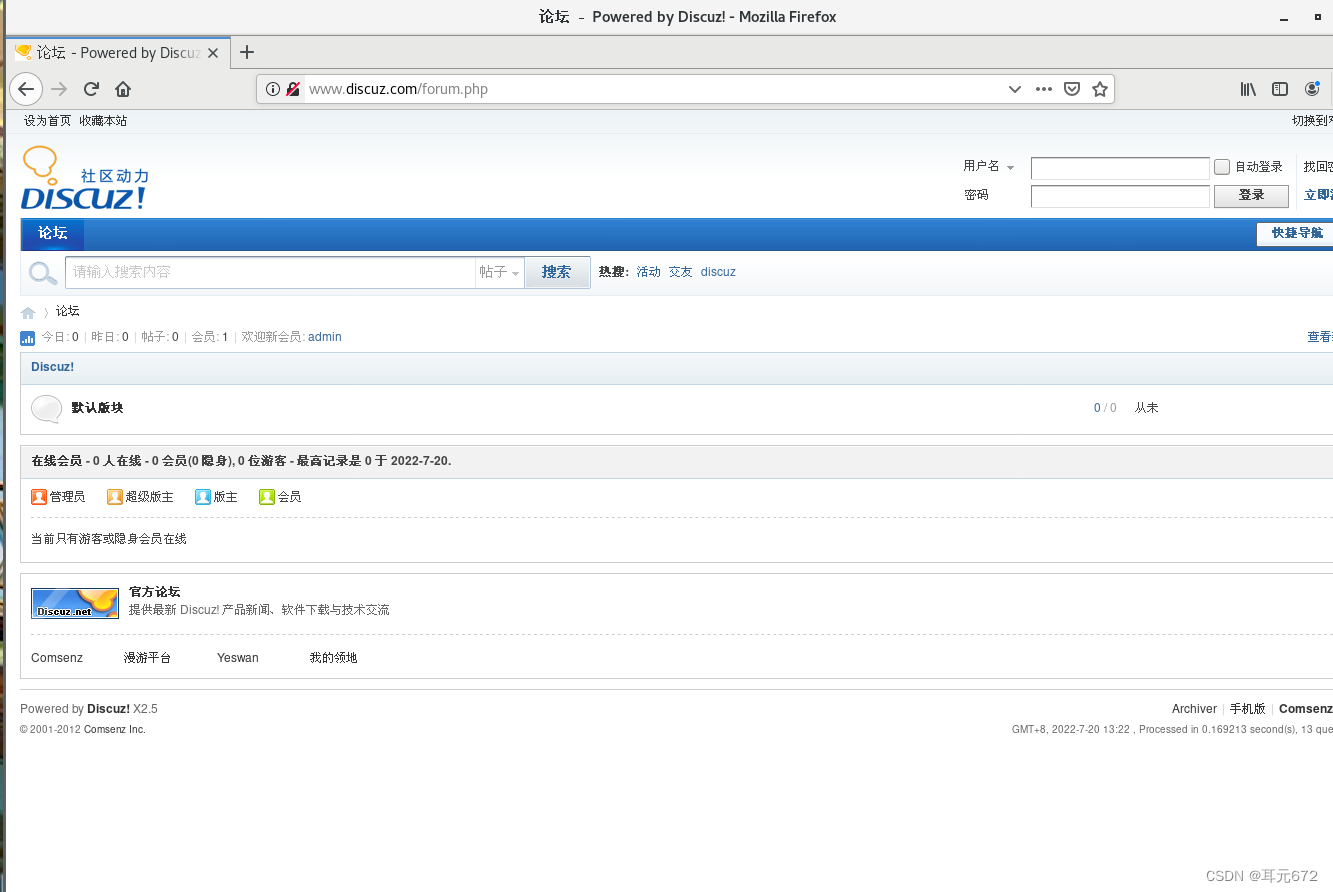Click 收藏本站 in top bar

(103, 120)
